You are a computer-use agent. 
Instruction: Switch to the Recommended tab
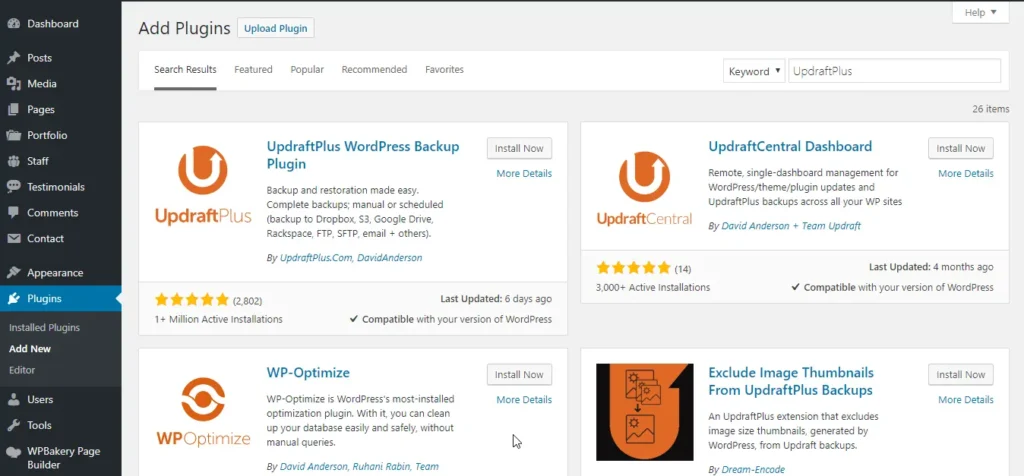(x=374, y=70)
